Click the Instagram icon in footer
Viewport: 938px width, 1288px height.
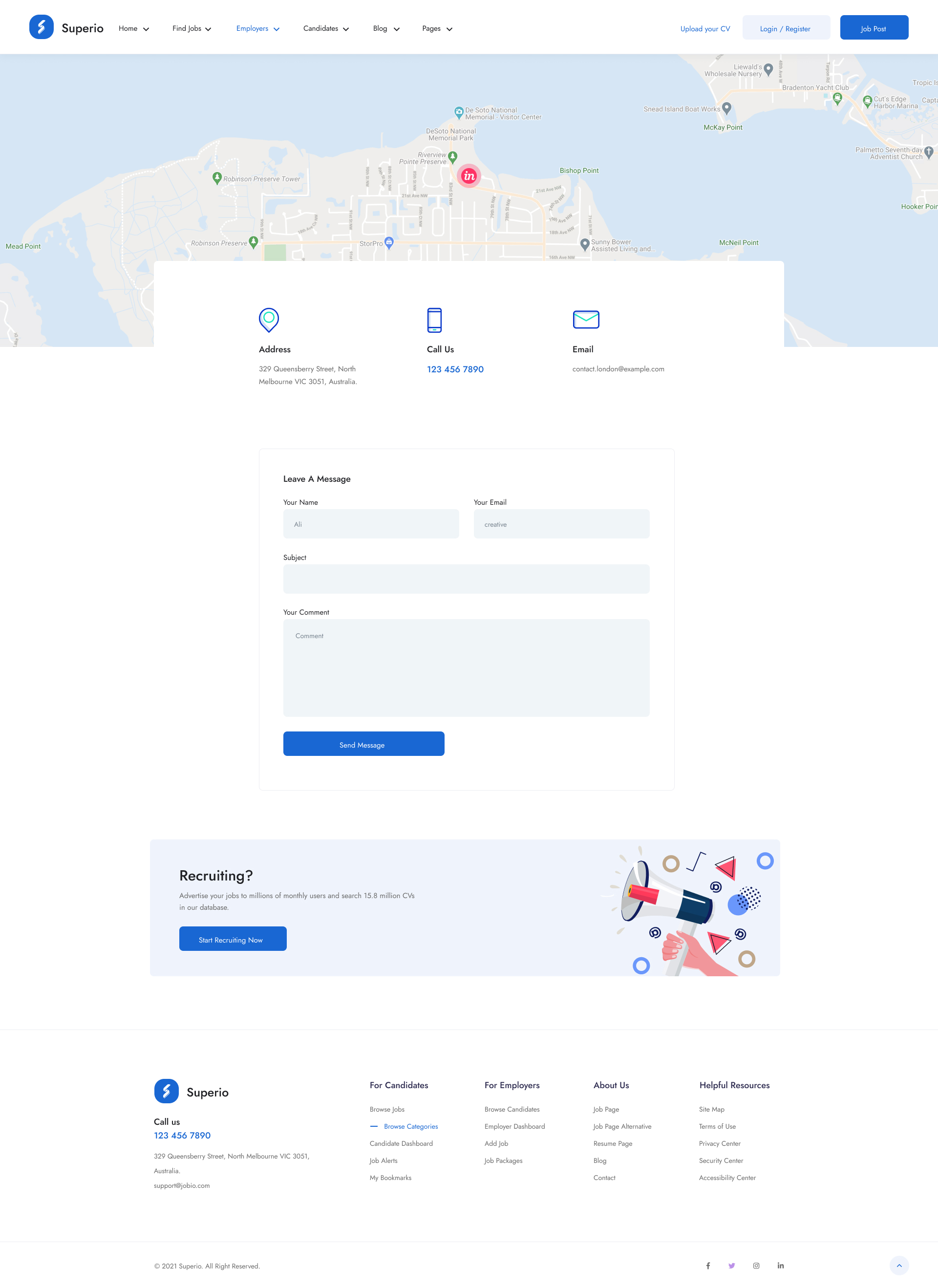756,1266
